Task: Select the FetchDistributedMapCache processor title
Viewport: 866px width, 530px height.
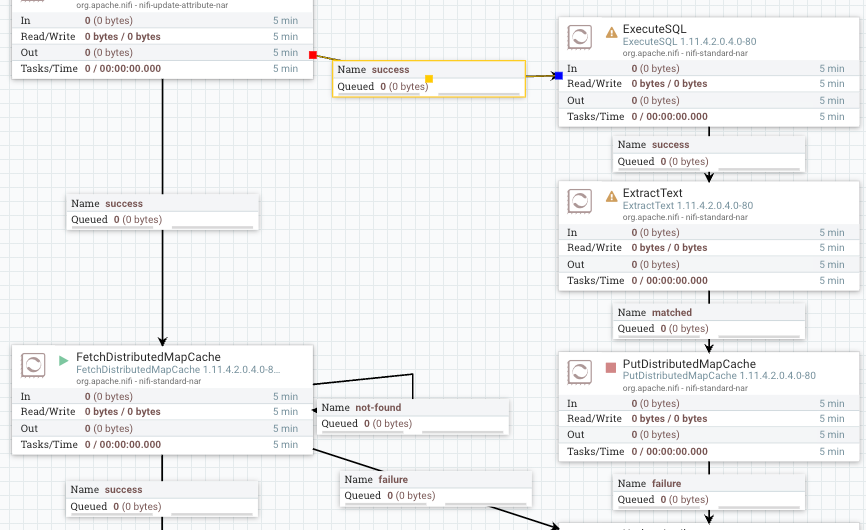Action: [x=148, y=357]
